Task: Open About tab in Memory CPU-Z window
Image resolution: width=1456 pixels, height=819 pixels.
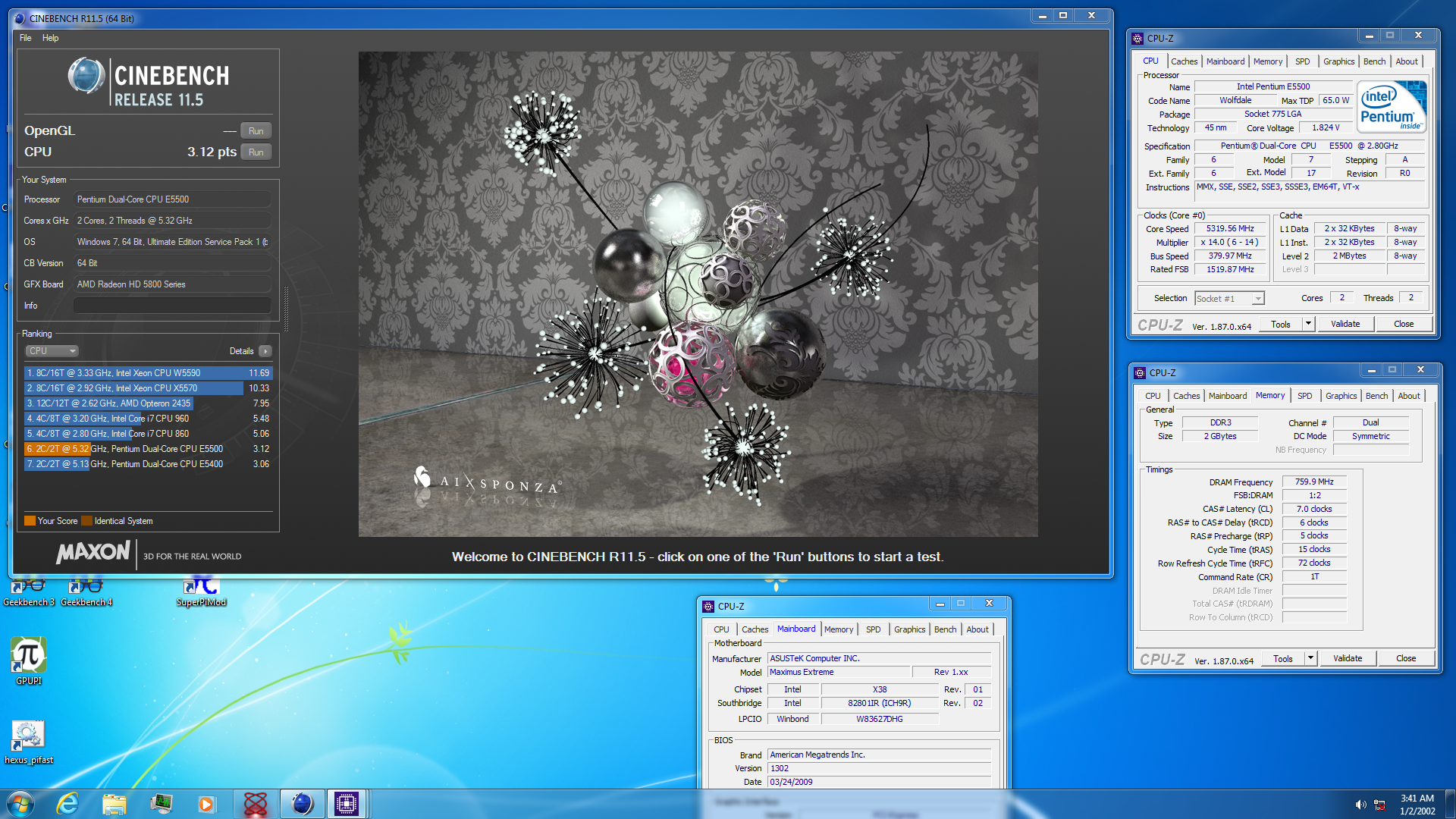Action: coord(1409,396)
